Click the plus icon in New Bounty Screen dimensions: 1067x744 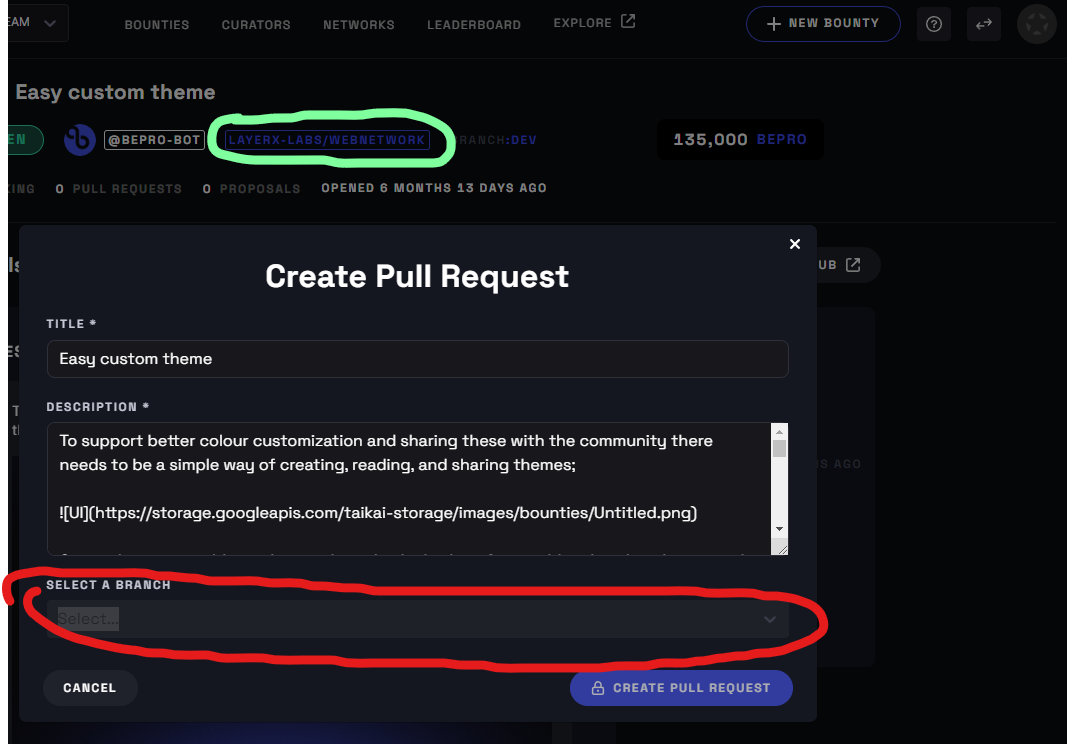click(x=774, y=24)
